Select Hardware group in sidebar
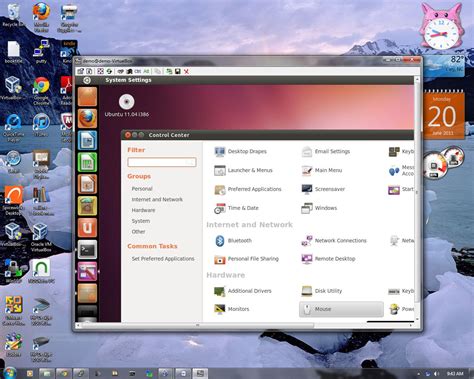Image resolution: width=474 pixels, height=379 pixels. [143, 210]
